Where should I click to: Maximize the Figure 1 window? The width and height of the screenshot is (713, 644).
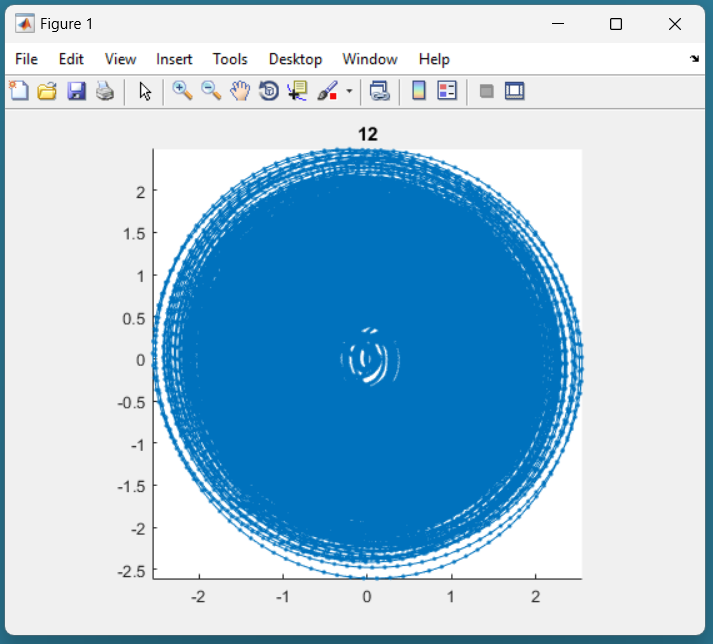pyautogui.click(x=616, y=24)
